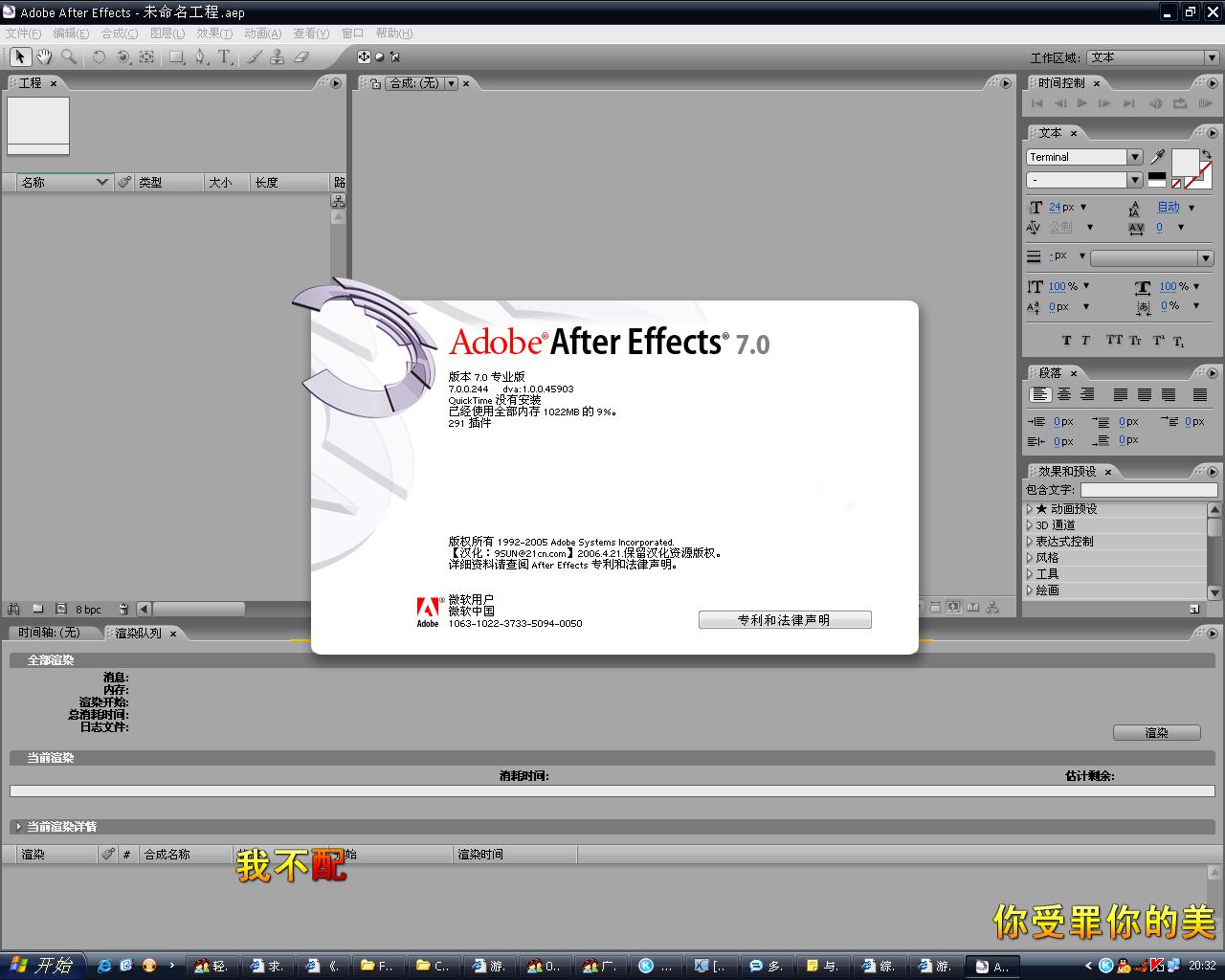Toggle Subscript text style
The width and height of the screenshot is (1225, 980).
1178,341
